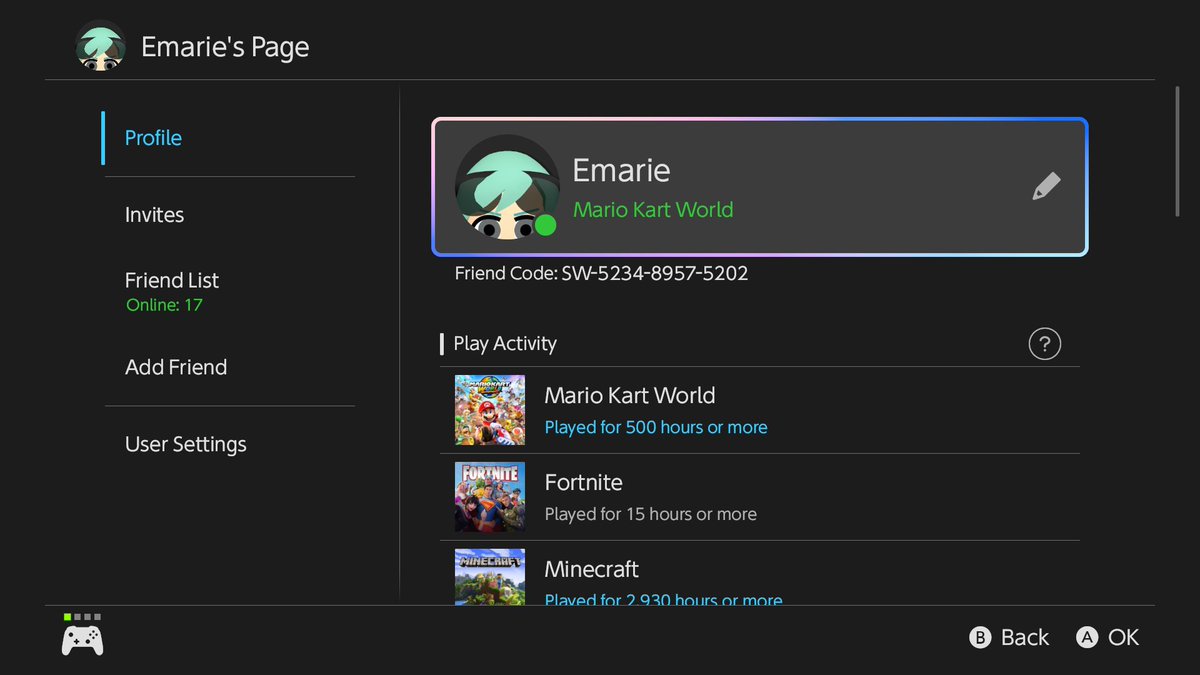Click "Played for 500 hours or more"
This screenshot has width=1200, height=675.
point(656,427)
